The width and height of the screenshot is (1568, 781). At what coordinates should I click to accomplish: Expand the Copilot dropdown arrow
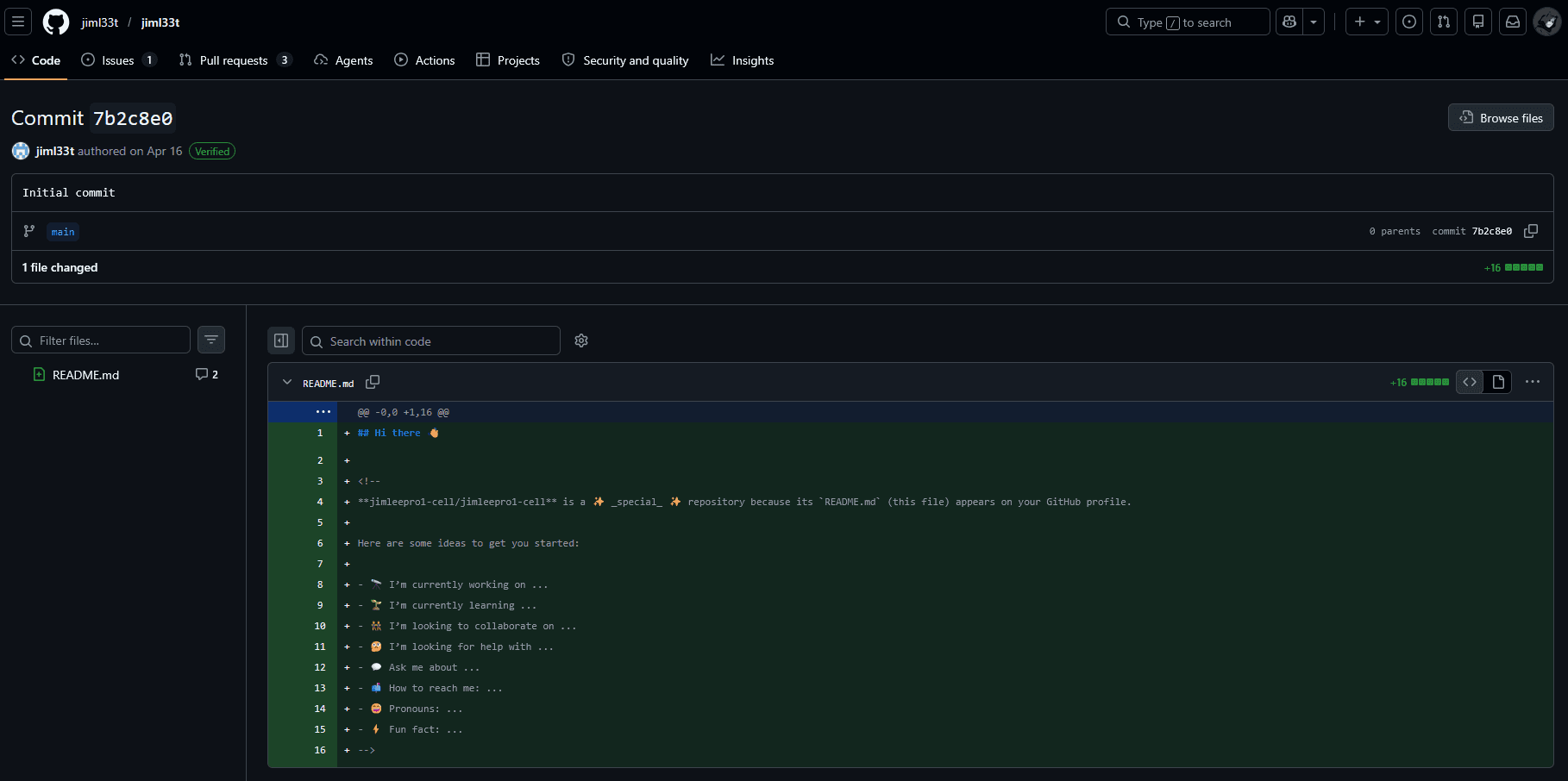click(x=1314, y=22)
